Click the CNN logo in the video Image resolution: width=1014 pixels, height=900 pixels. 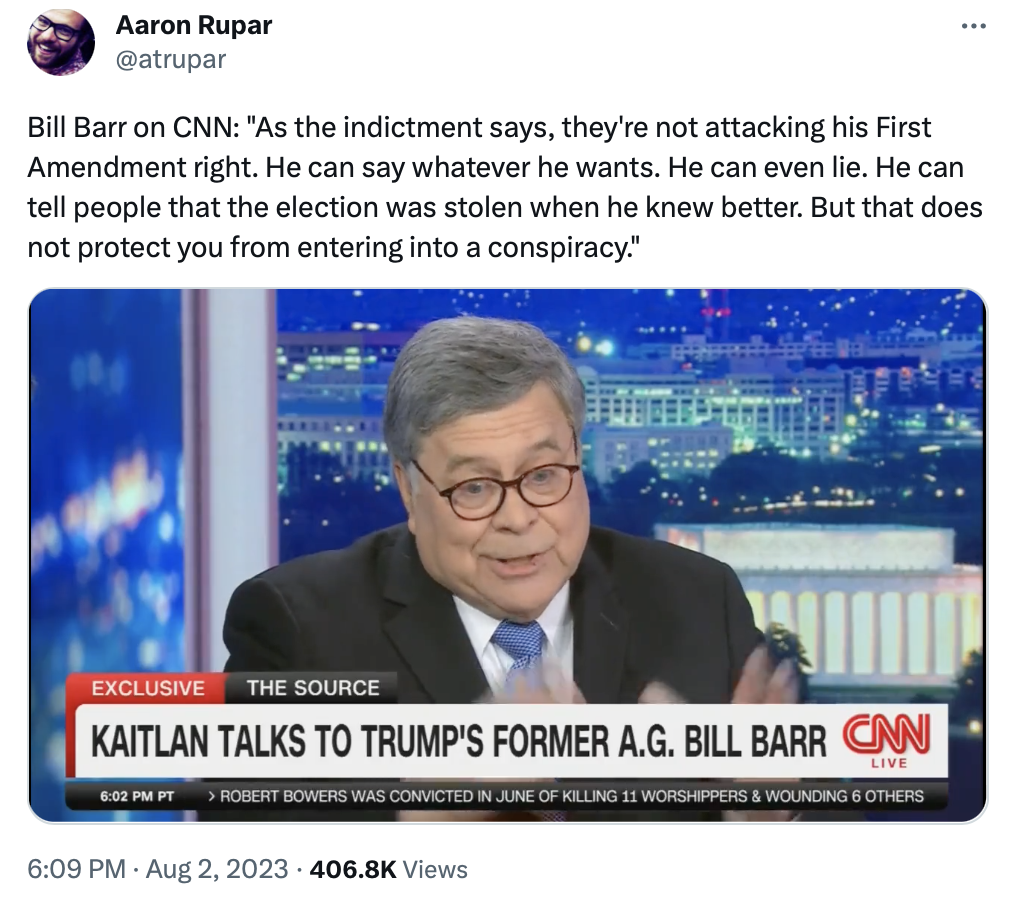click(888, 736)
